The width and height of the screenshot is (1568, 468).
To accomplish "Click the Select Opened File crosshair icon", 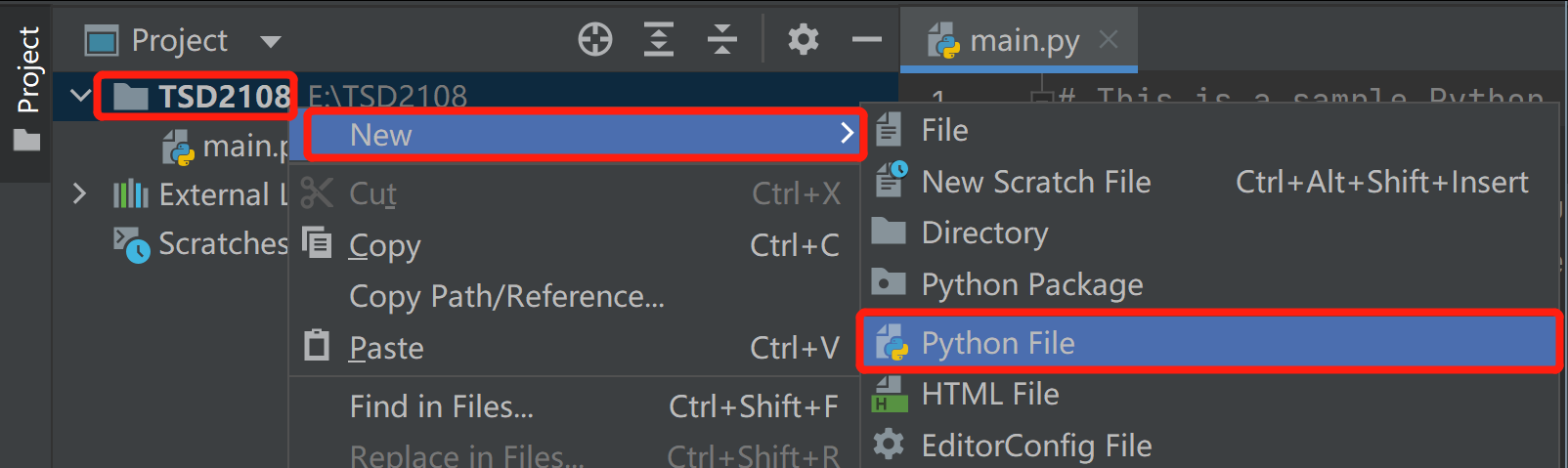I will point(594,40).
